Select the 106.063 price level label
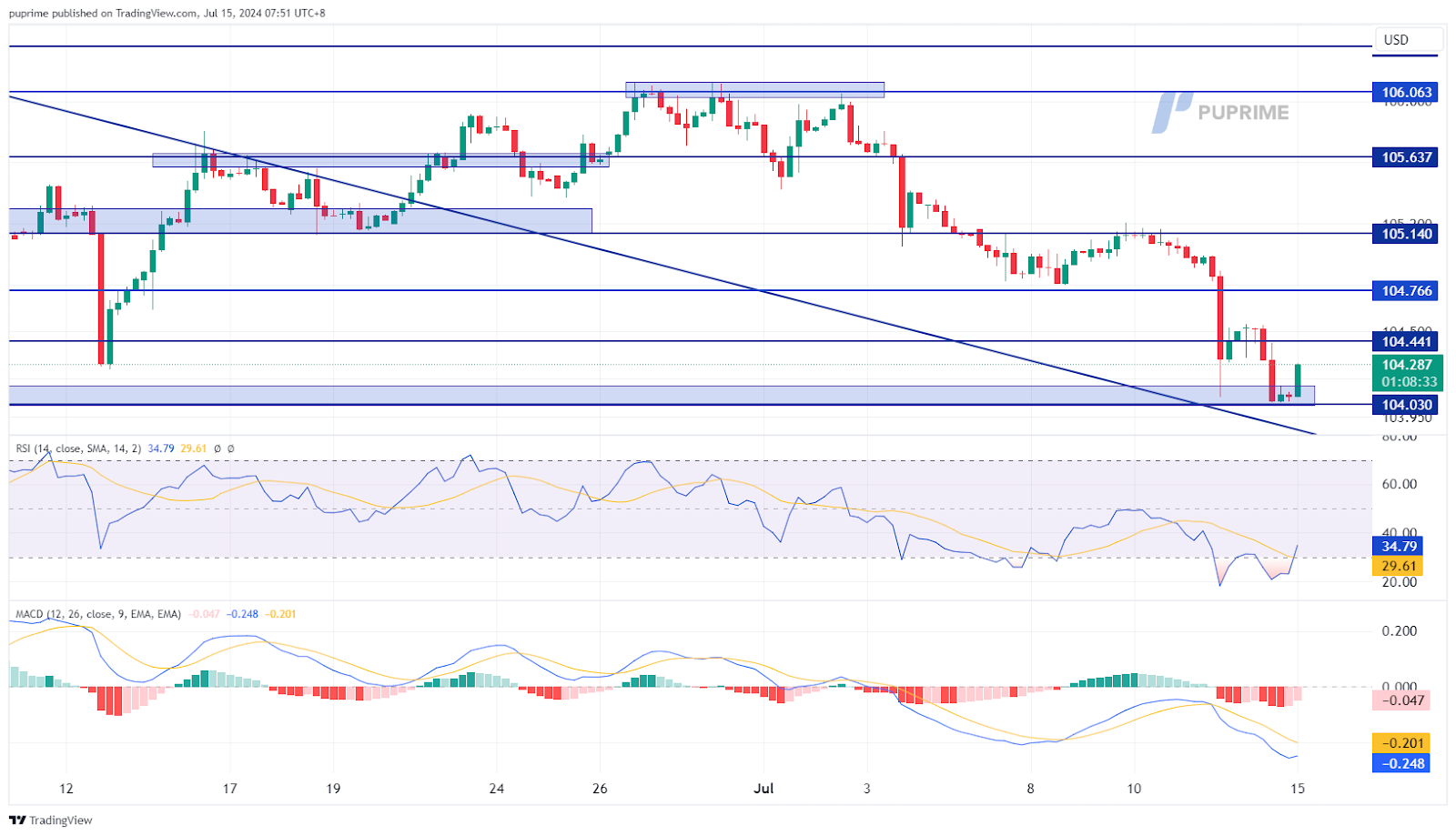The image size is (1456, 836). point(1406,92)
